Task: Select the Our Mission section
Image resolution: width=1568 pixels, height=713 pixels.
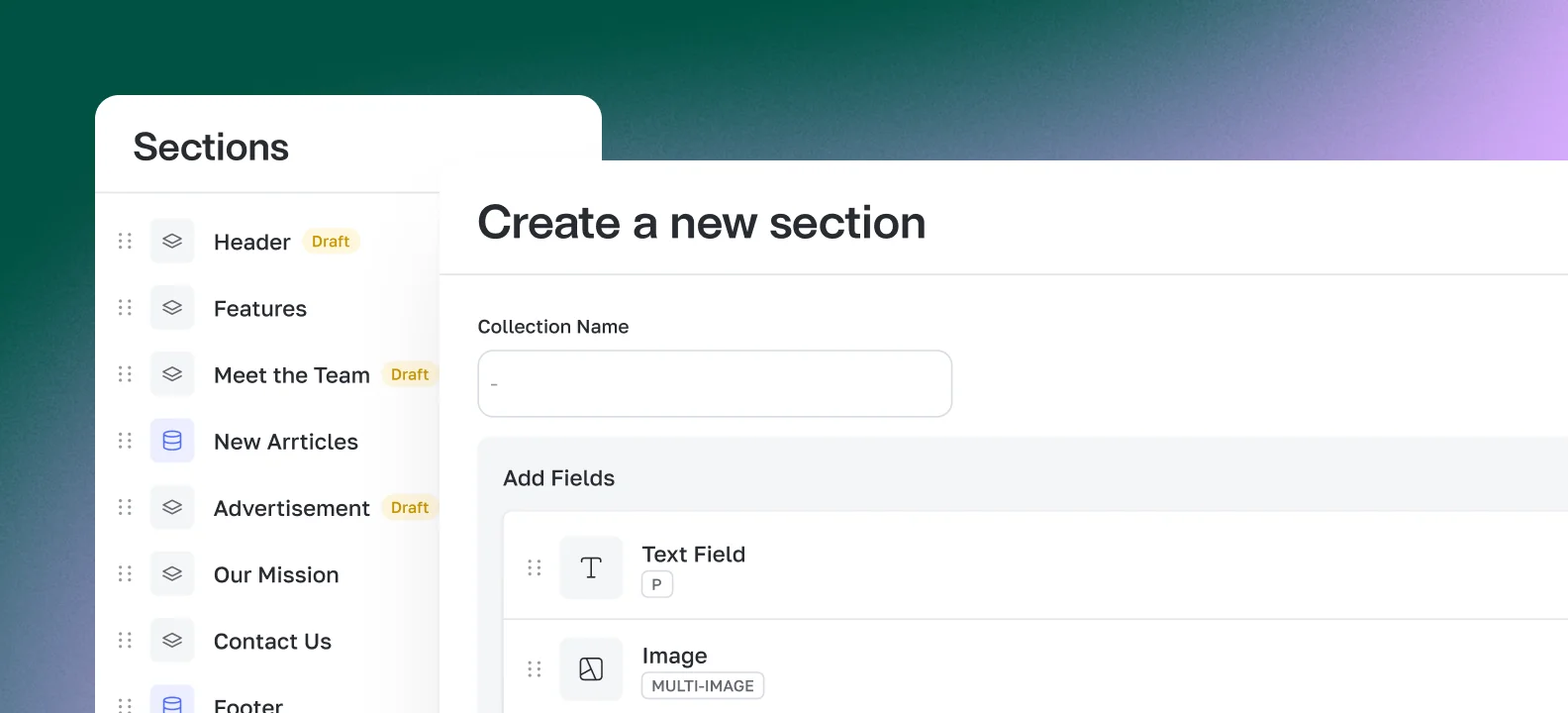Action: (276, 573)
